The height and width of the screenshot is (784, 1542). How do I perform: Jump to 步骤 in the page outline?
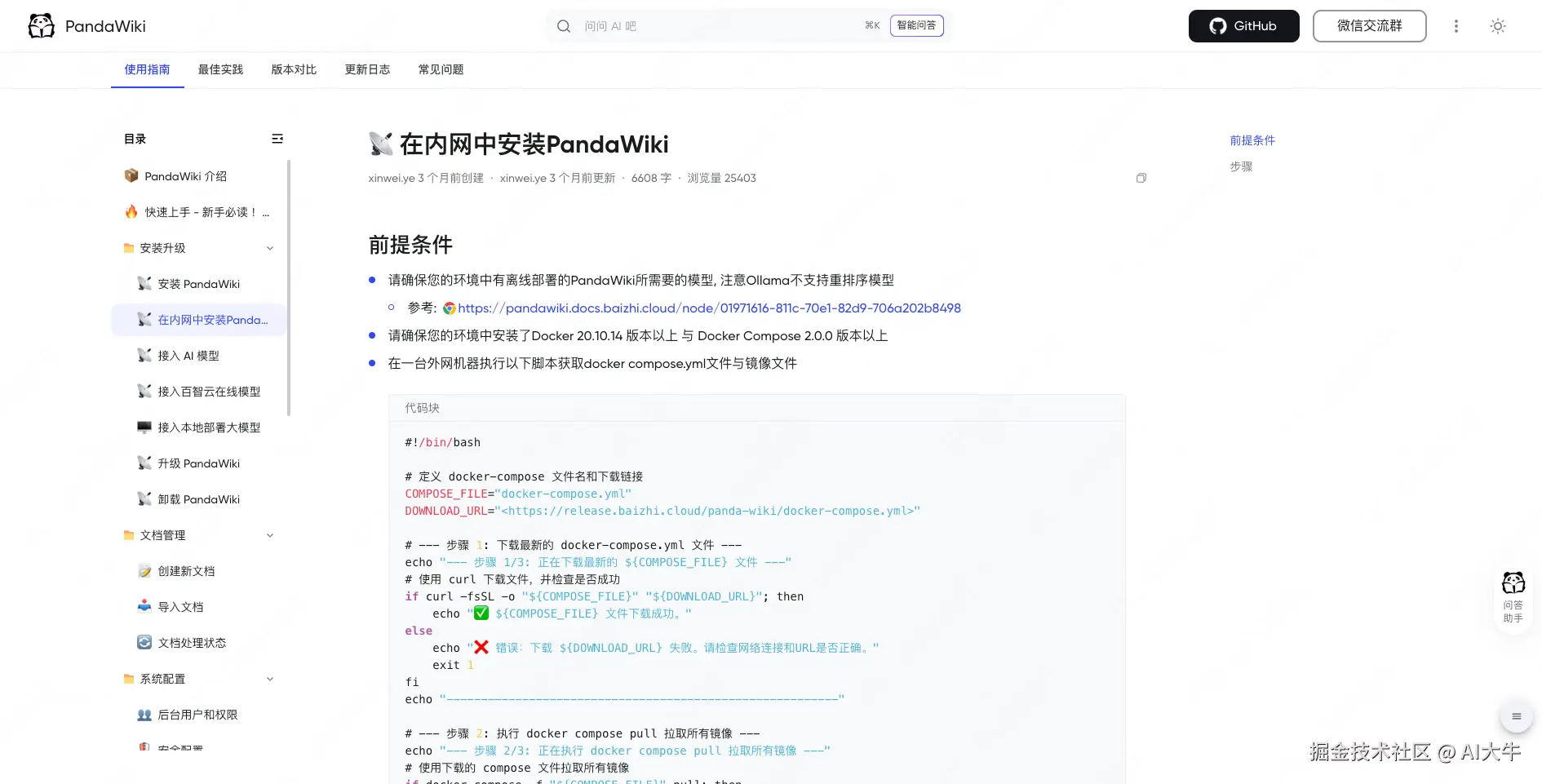click(1241, 166)
